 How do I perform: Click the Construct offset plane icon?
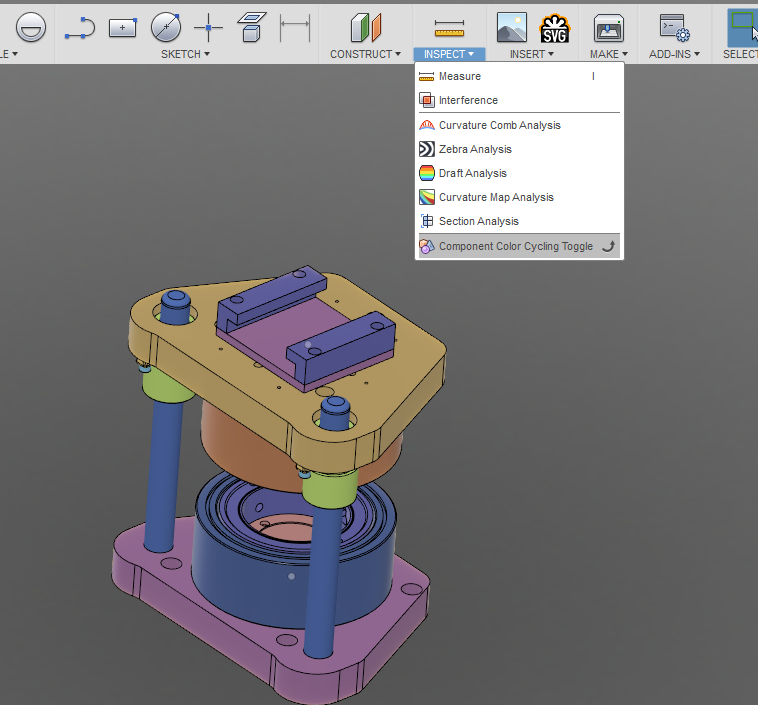click(x=366, y=27)
